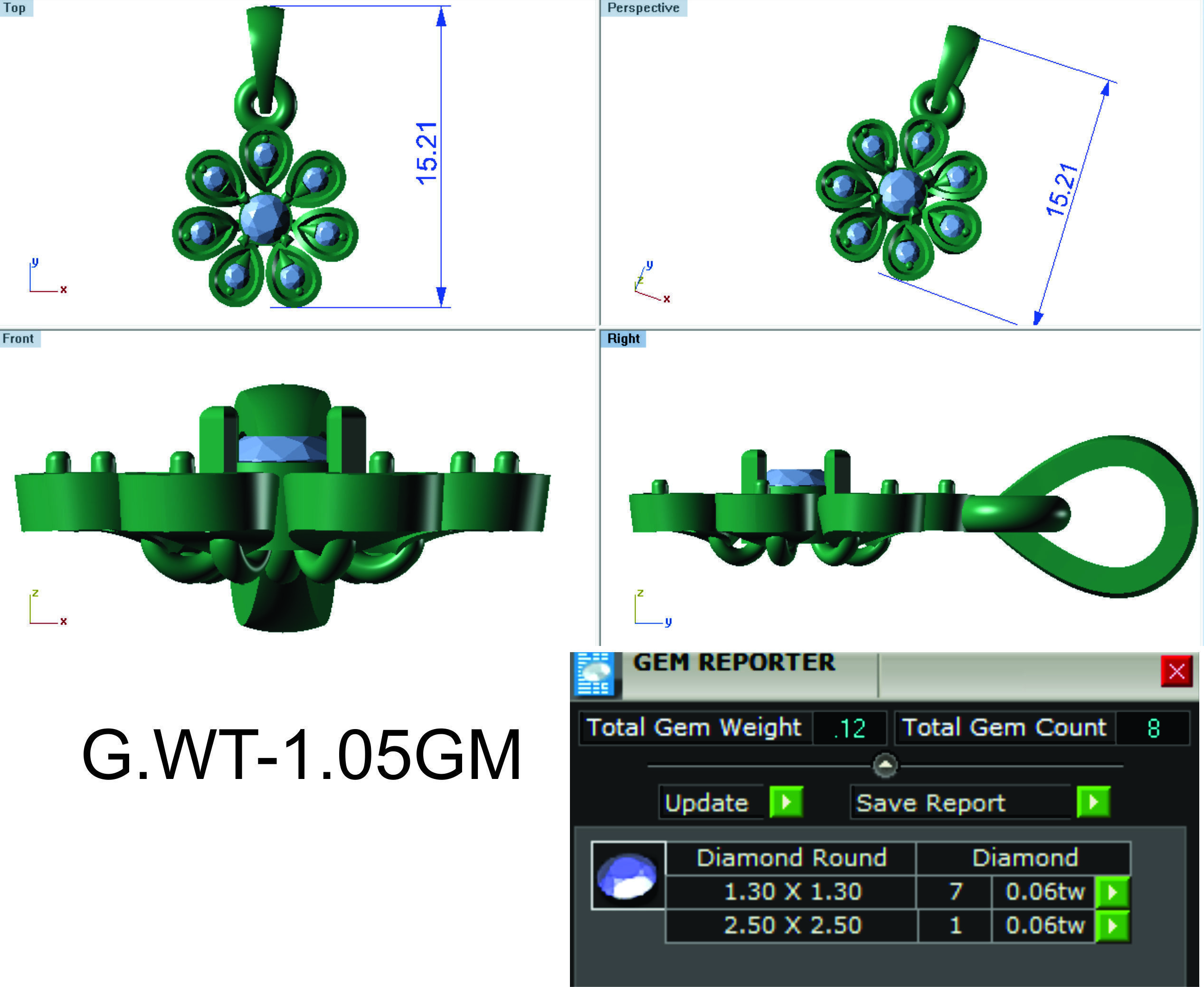Screen dimensions: 1204x987
Task: Select the 15.21 dimension in Perspective view
Action: pyautogui.click(x=1062, y=190)
